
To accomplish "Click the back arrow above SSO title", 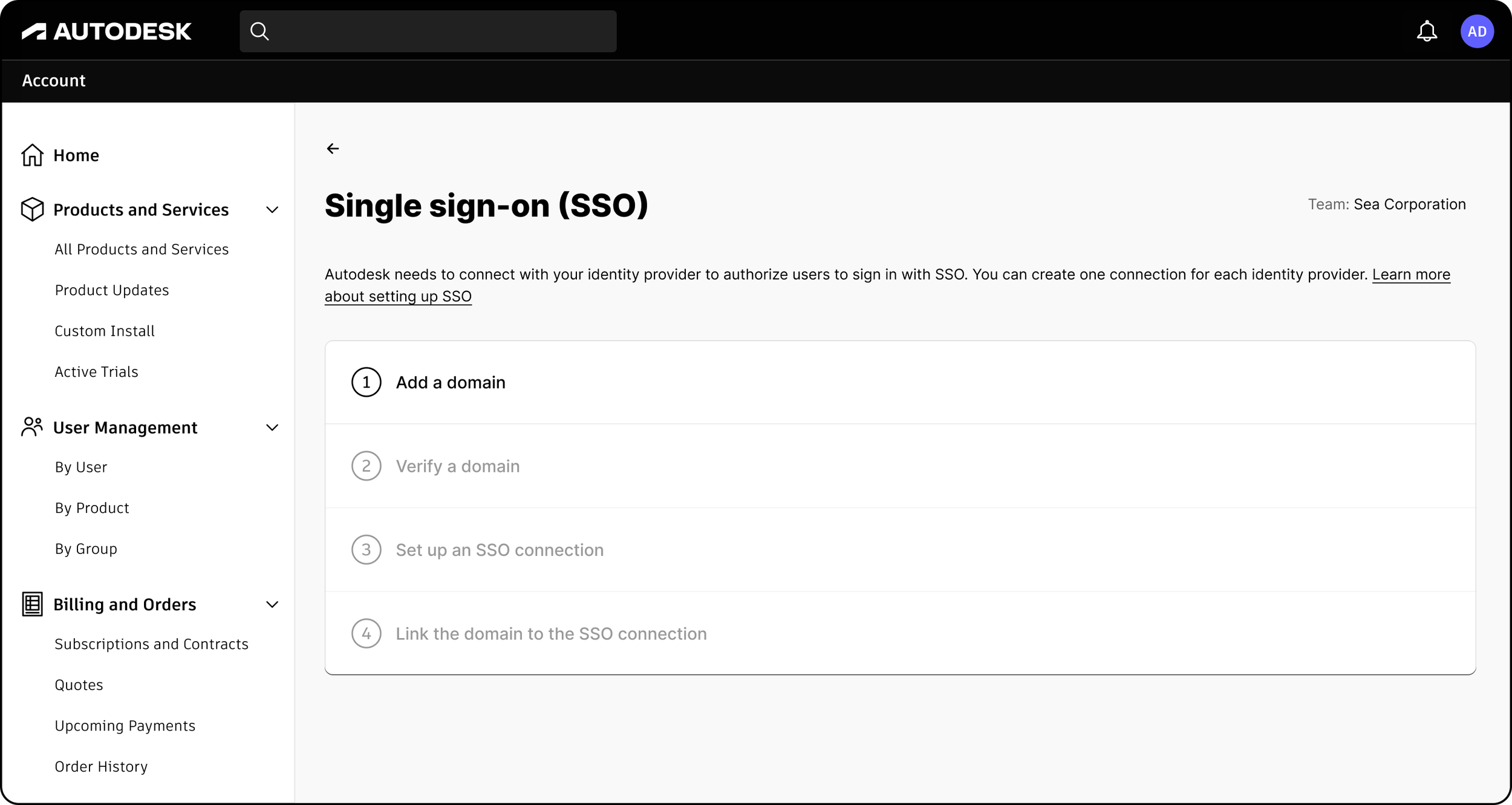I will pyautogui.click(x=333, y=149).
